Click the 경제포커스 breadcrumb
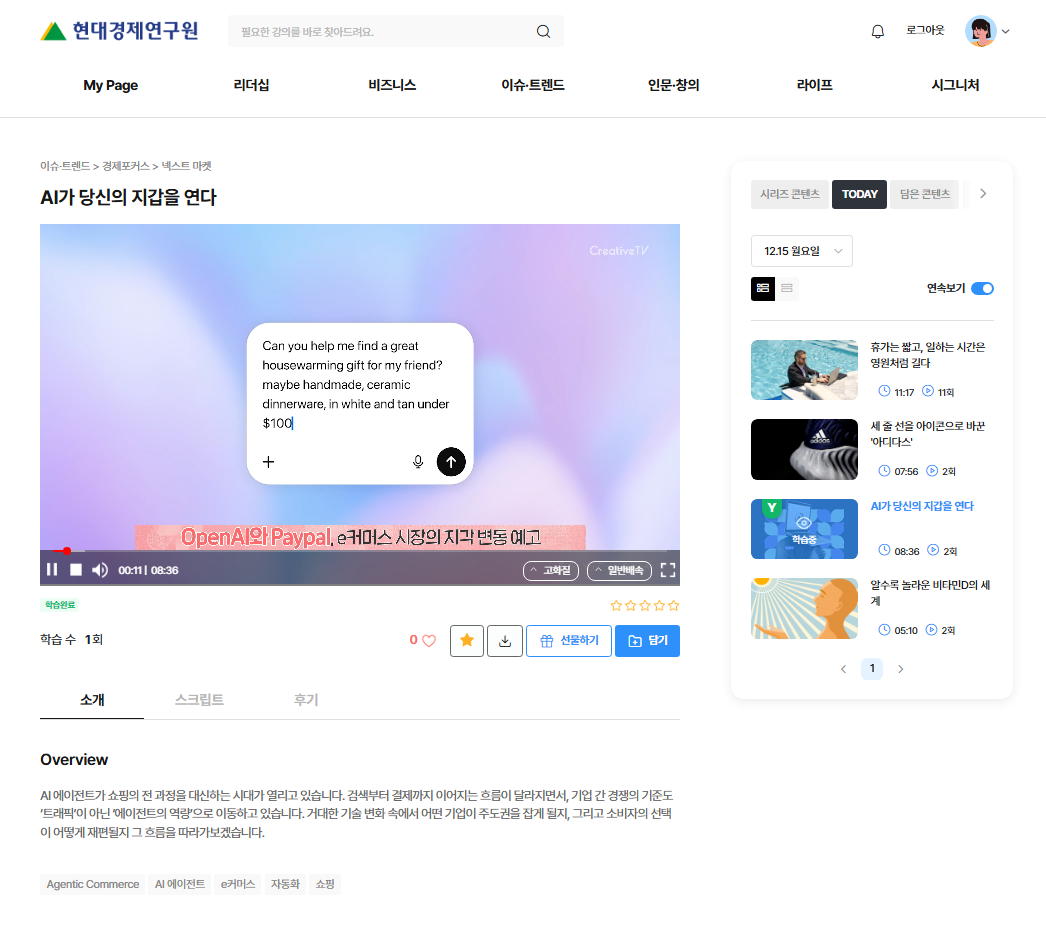 coord(125,165)
